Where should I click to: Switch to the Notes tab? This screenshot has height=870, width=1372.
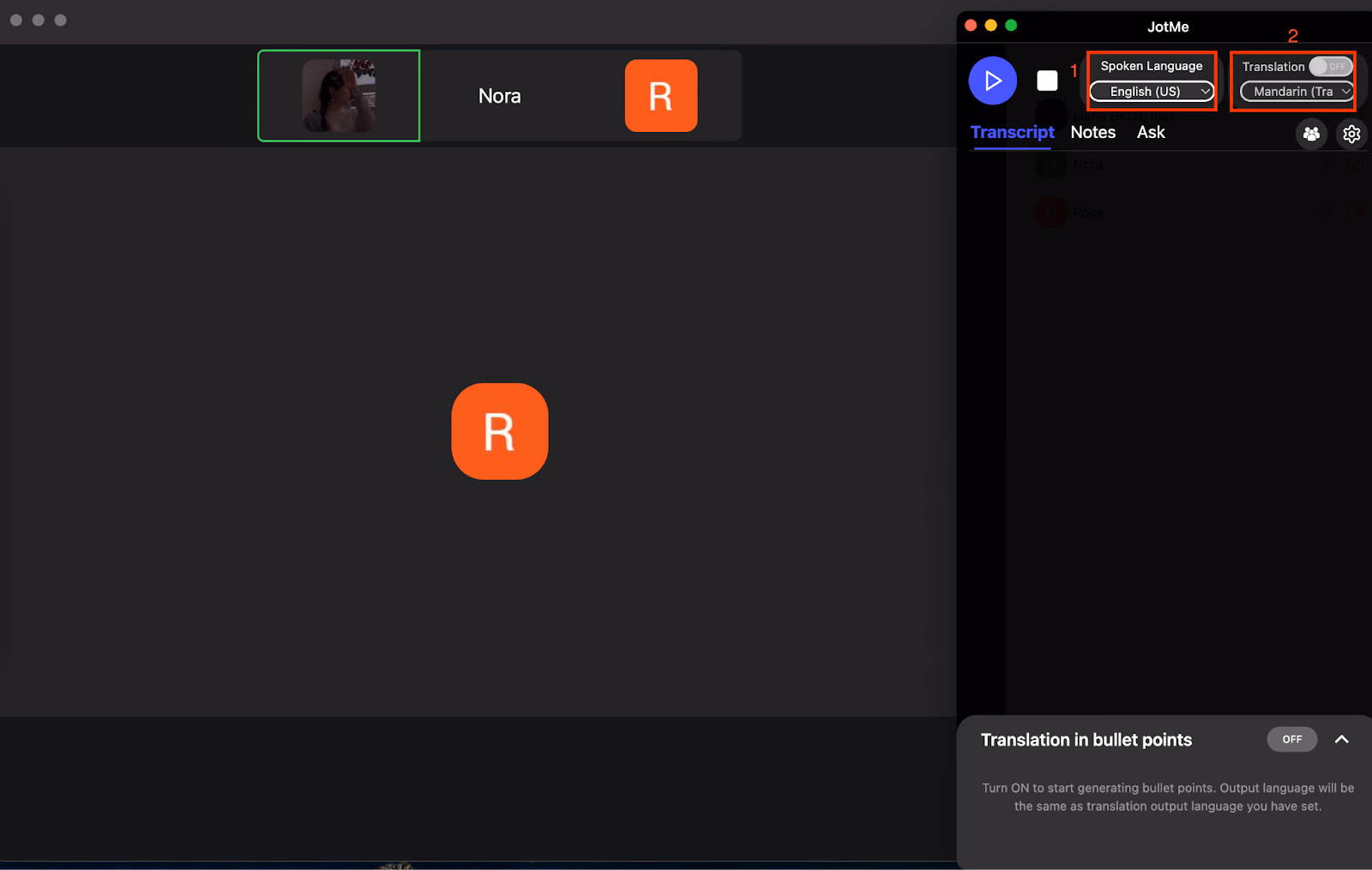[1093, 132]
